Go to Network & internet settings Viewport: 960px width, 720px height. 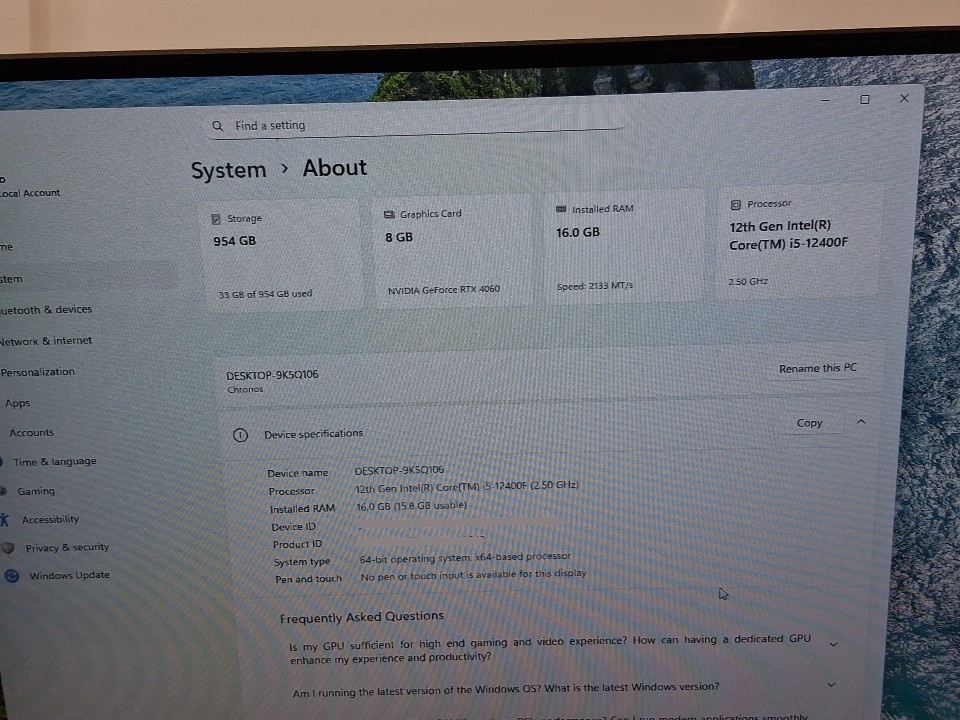[x=46, y=341]
